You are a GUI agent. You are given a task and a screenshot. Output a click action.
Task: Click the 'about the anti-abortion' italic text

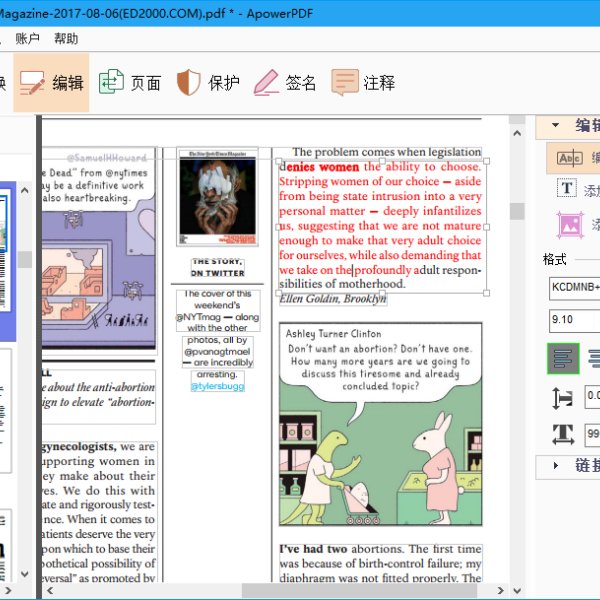coord(99,387)
